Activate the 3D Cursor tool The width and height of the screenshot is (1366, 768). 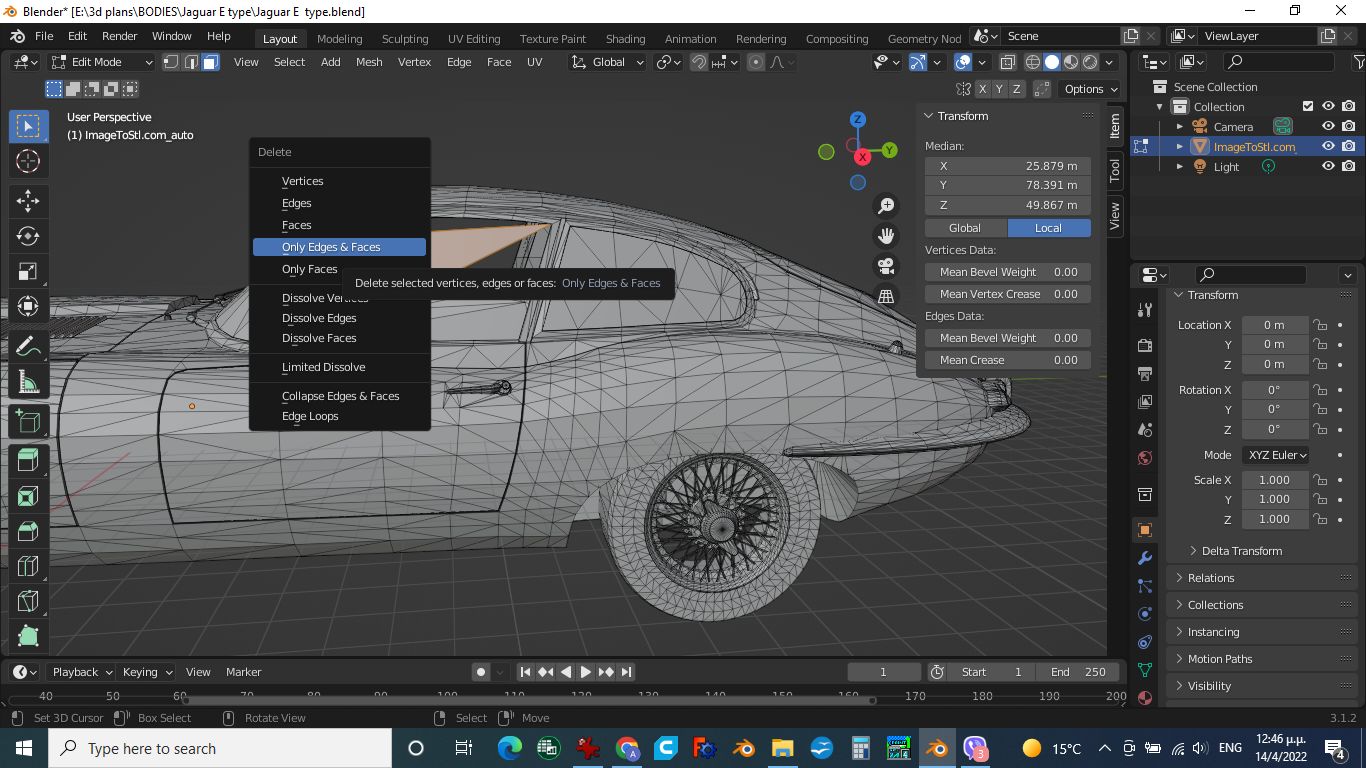(x=28, y=161)
